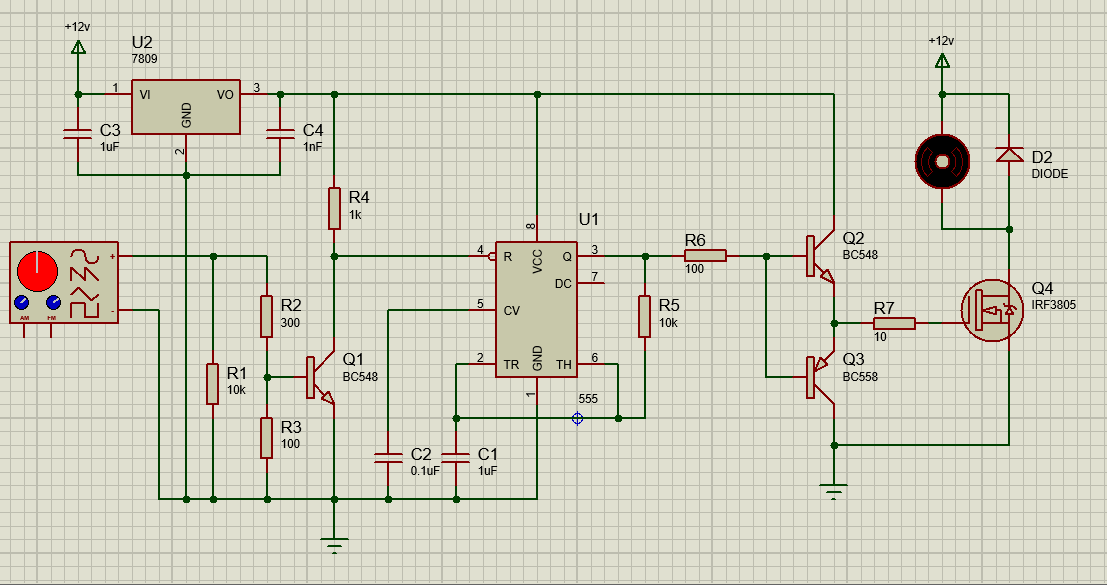Click resistor R7 near MOSFET gate
This screenshot has height=585, width=1107.
(x=894, y=323)
